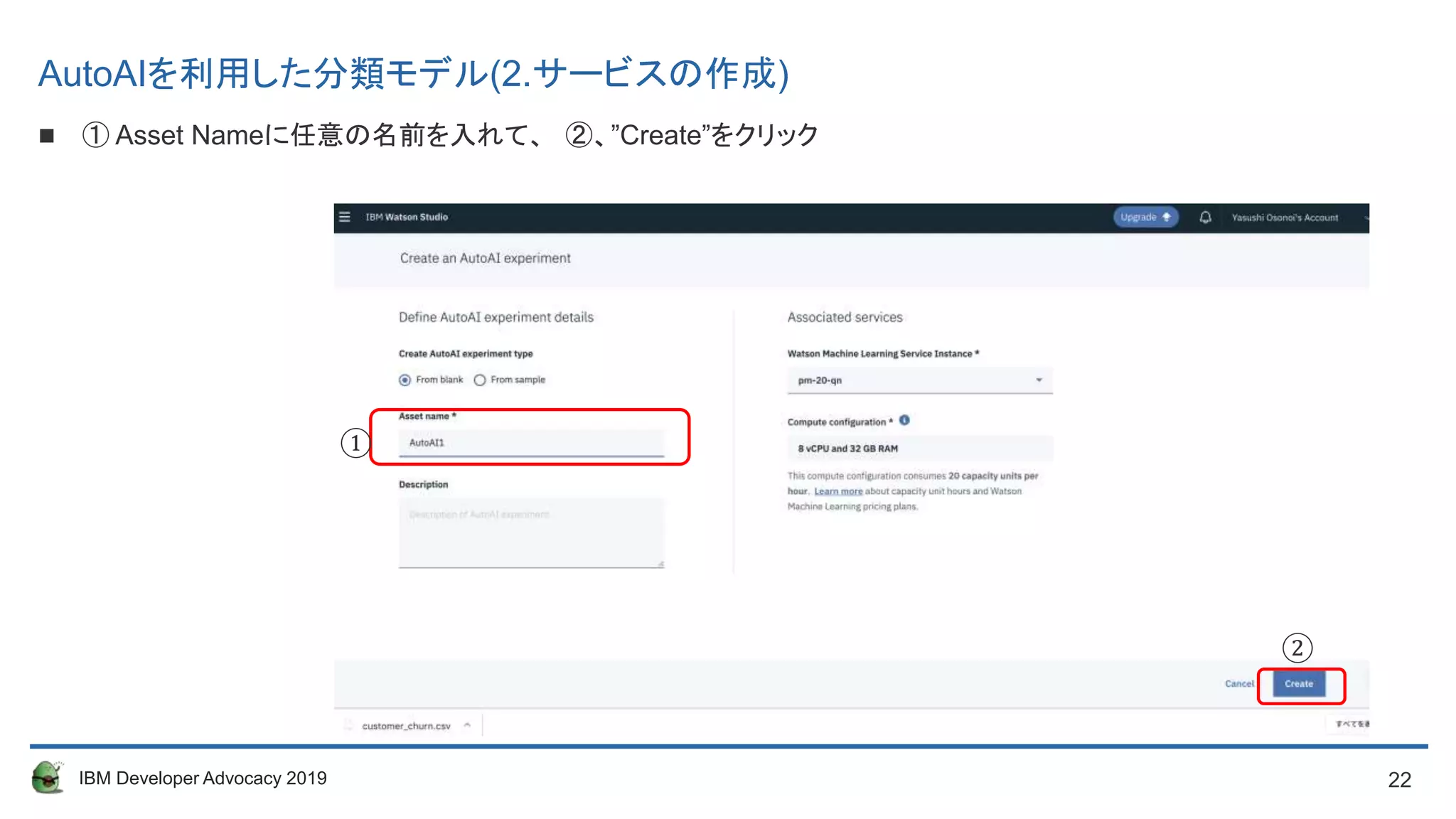The height and width of the screenshot is (819, 1456).
Task: Open Yasushi Osonoi's Account menu
Action: pyautogui.click(x=1285, y=218)
